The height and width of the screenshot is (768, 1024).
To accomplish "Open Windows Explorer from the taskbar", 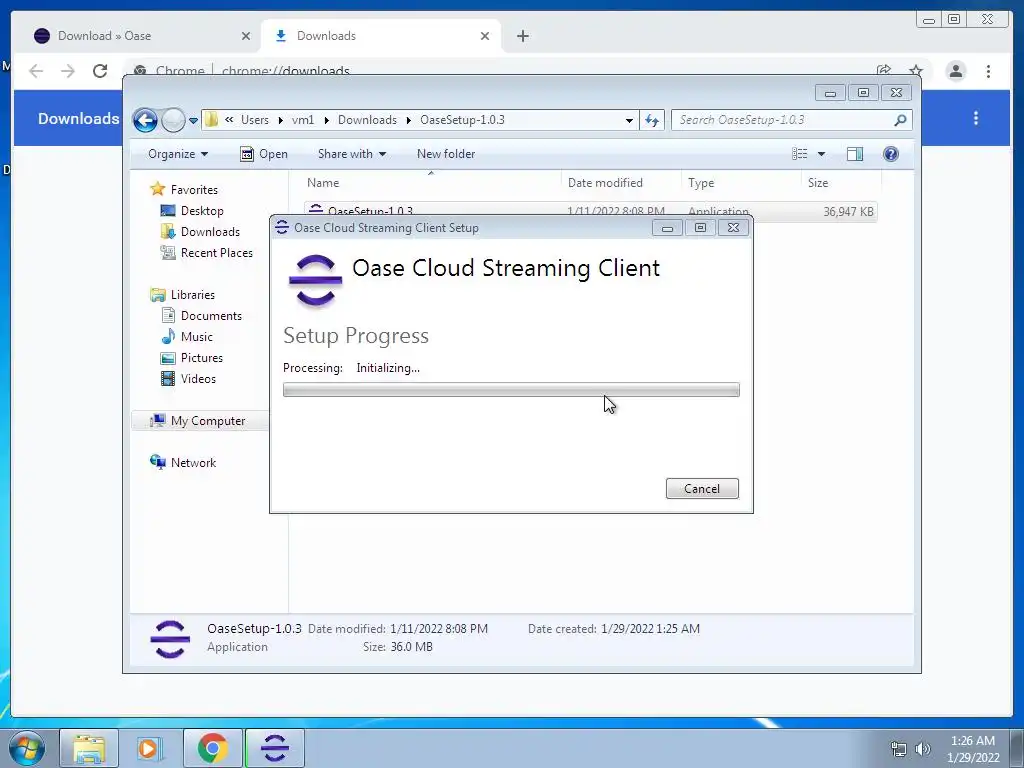I will tap(89, 748).
